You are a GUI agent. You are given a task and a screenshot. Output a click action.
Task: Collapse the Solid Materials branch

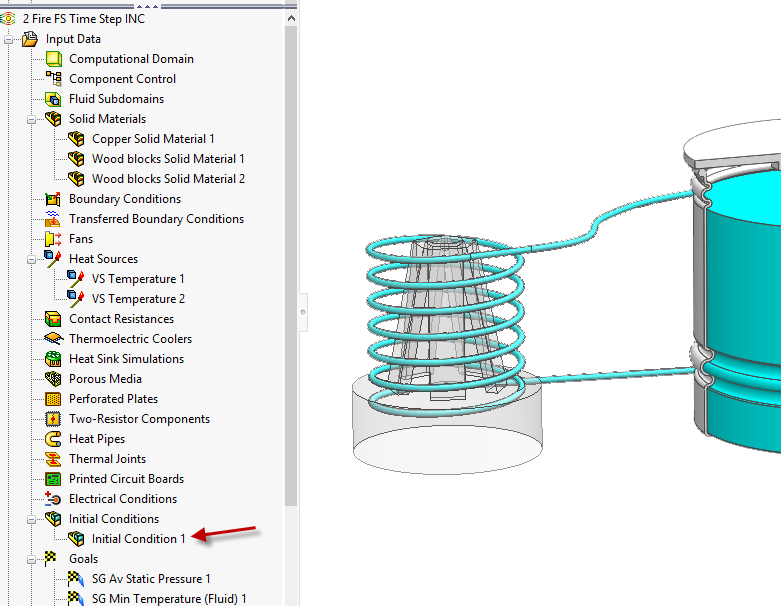tap(31, 120)
